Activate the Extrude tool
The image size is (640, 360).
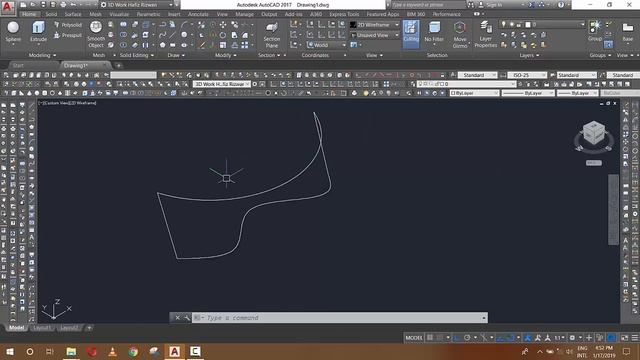(38, 32)
